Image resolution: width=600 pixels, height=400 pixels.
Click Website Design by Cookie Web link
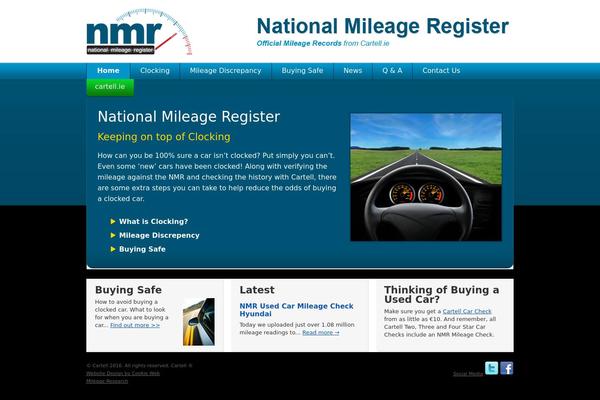pyautogui.click(x=123, y=373)
